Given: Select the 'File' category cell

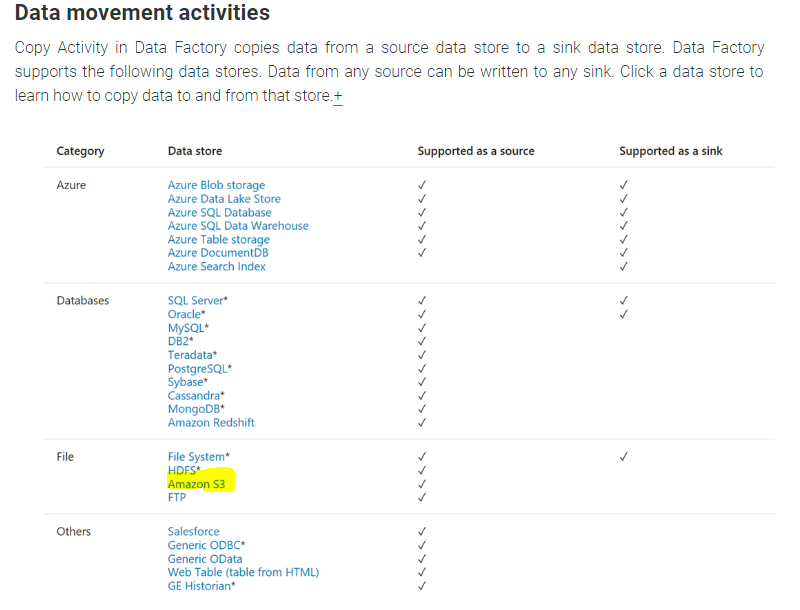Looking at the screenshot, I should pos(65,456).
